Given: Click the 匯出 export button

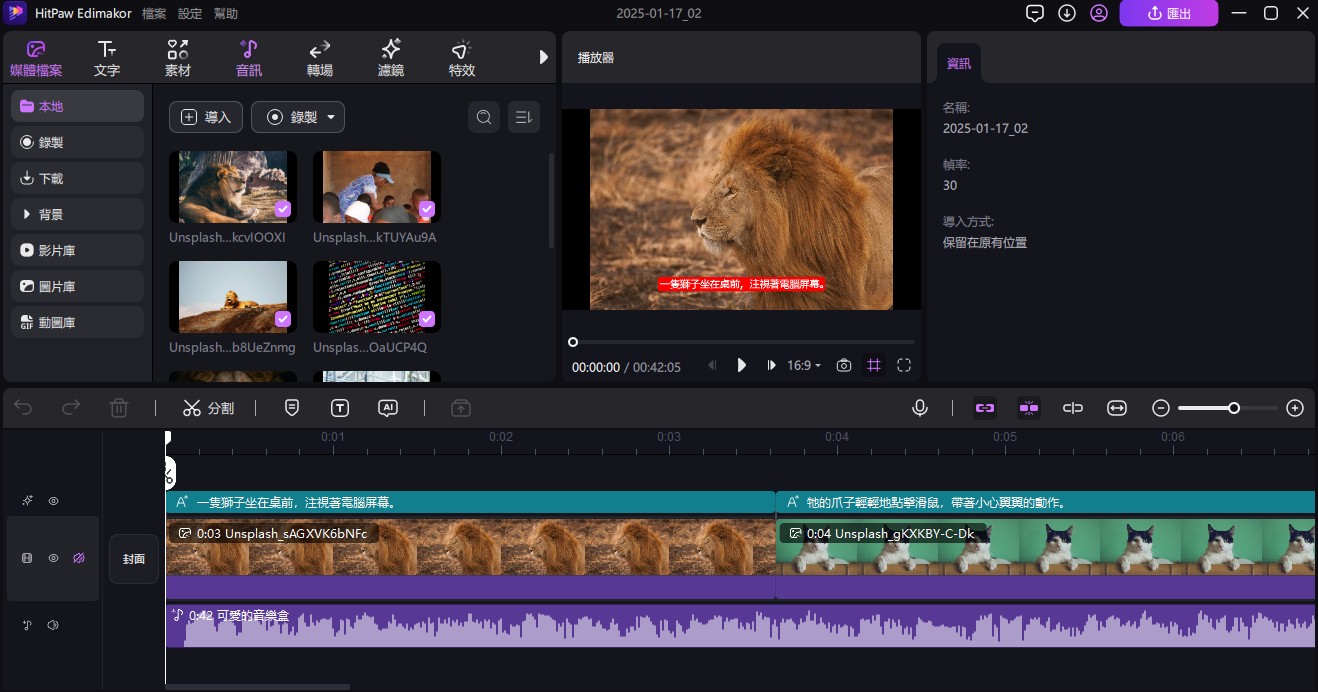Looking at the screenshot, I should 1168,13.
